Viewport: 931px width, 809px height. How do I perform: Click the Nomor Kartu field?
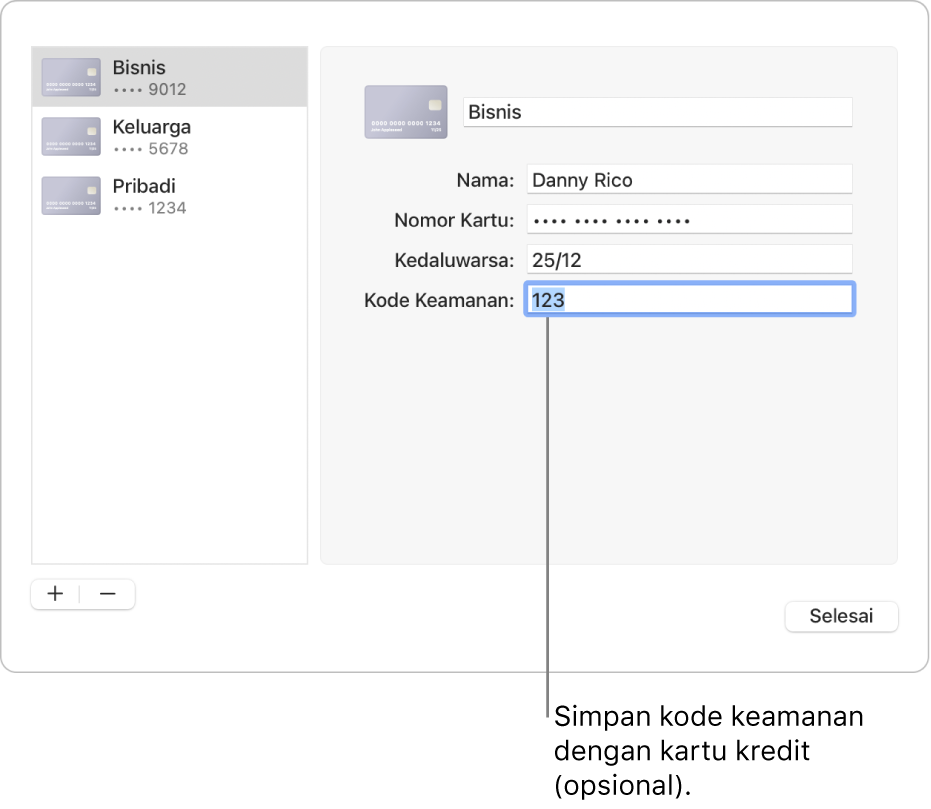[x=689, y=220]
